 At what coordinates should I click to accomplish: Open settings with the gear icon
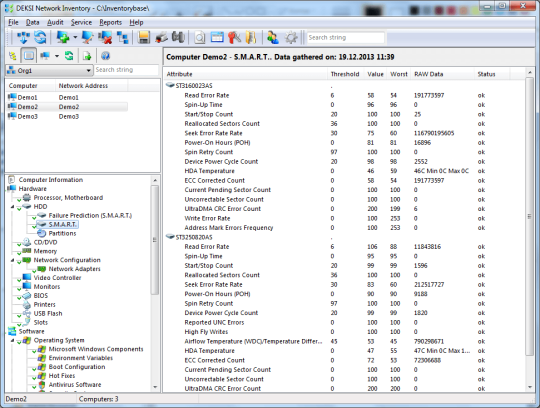pyautogui.click(x=291, y=37)
